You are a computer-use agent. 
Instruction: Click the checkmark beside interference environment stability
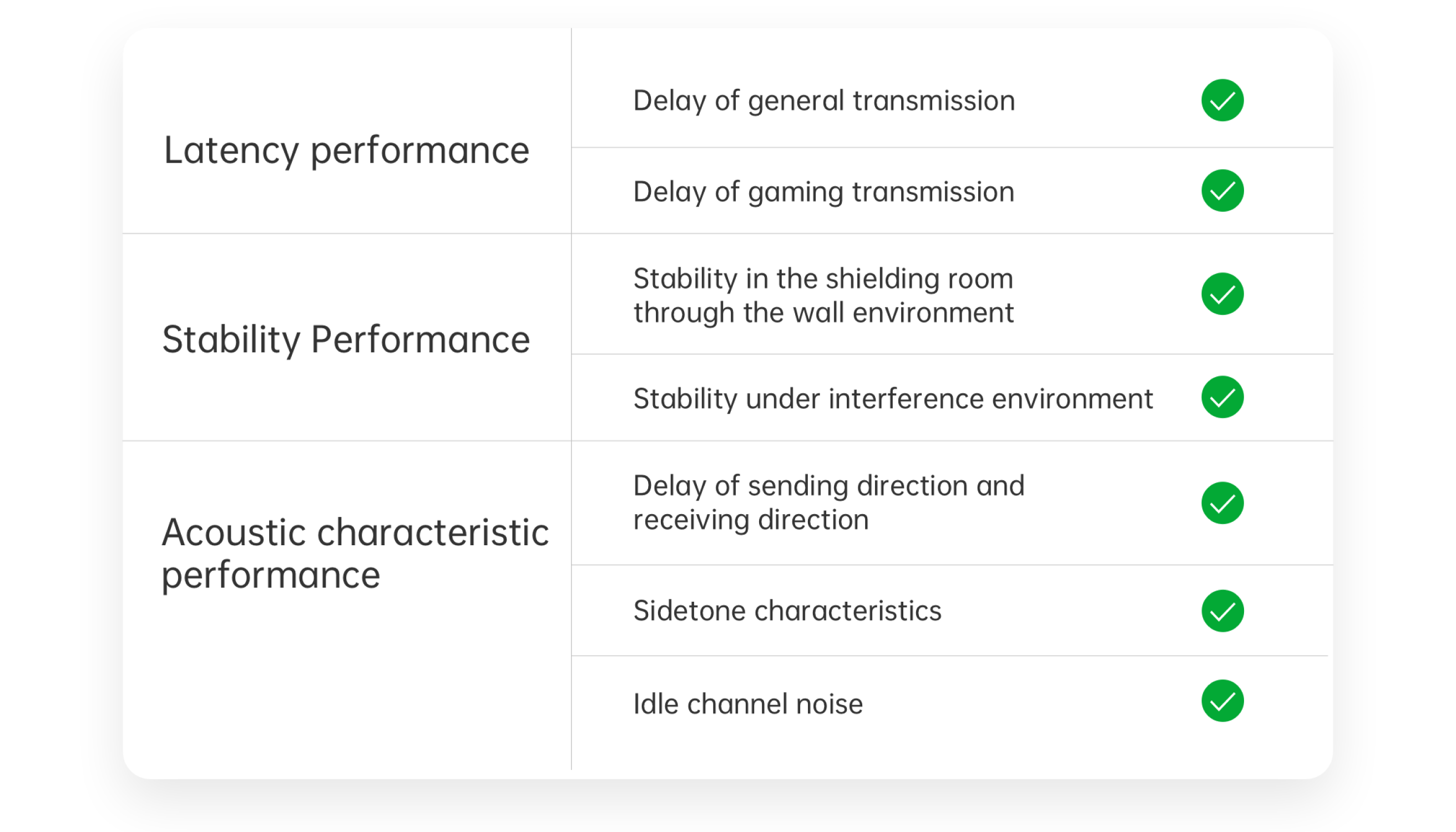coord(1222,397)
